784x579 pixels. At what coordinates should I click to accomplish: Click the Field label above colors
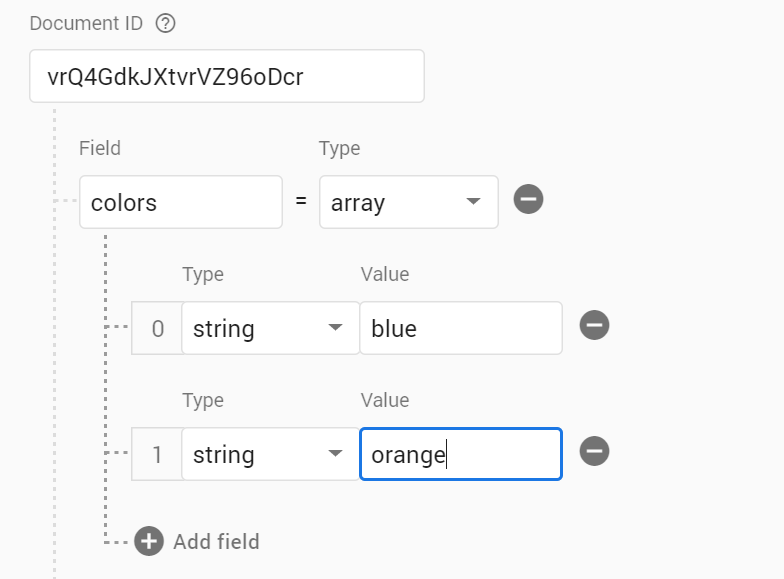pos(100,148)
